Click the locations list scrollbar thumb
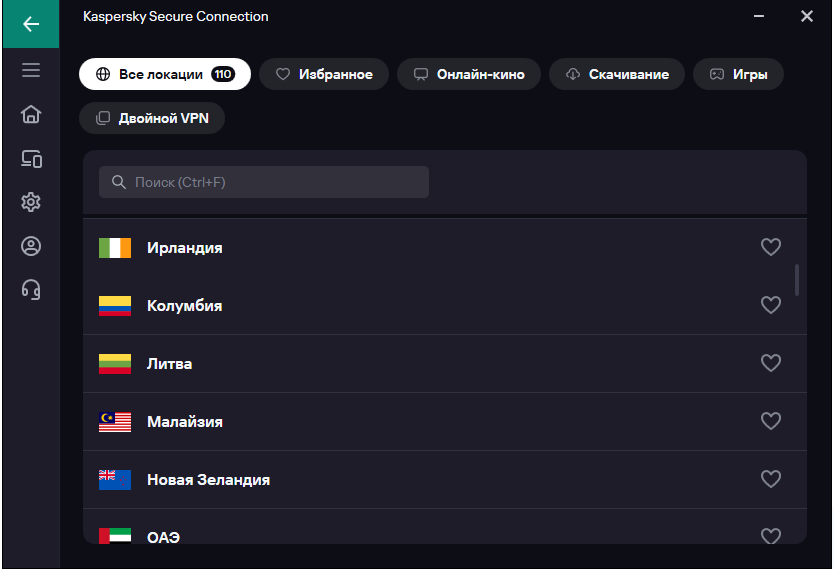The width and height of the screenshot is (834, 569). point(797,280)
